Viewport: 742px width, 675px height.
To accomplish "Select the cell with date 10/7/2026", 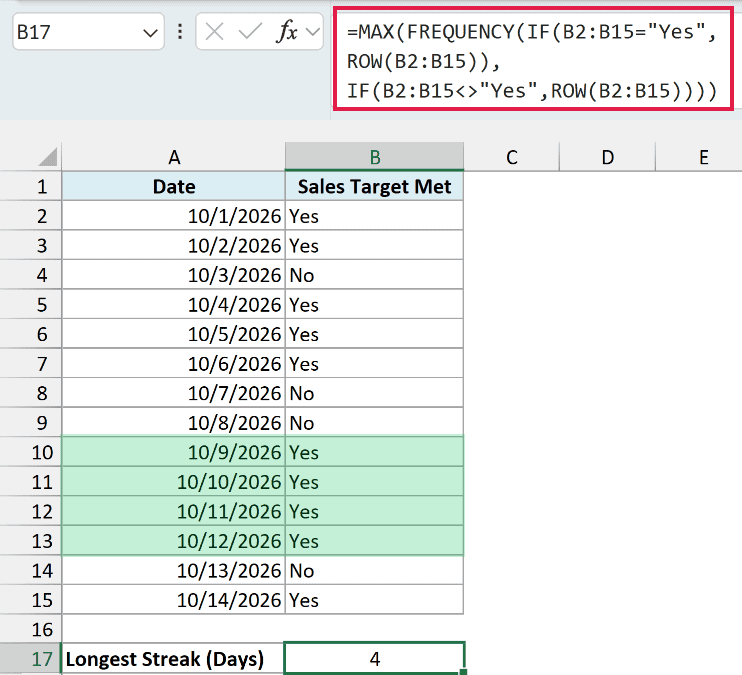I will [x=174, y=393].
